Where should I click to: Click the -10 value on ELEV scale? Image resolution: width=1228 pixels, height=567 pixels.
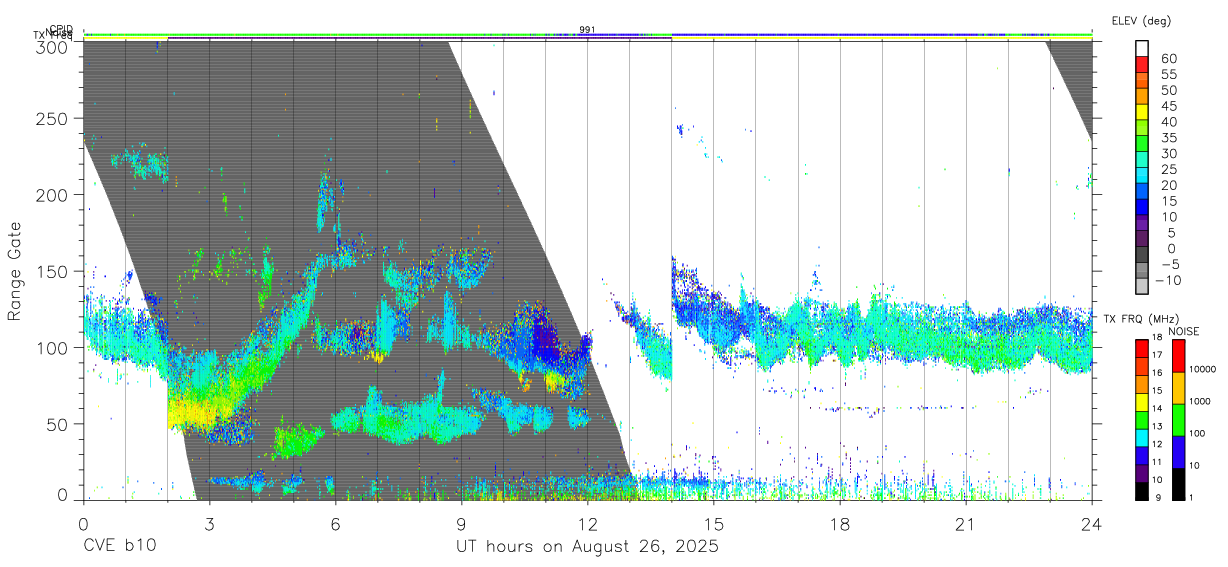pyautogui.click(x=1170, y=281)
